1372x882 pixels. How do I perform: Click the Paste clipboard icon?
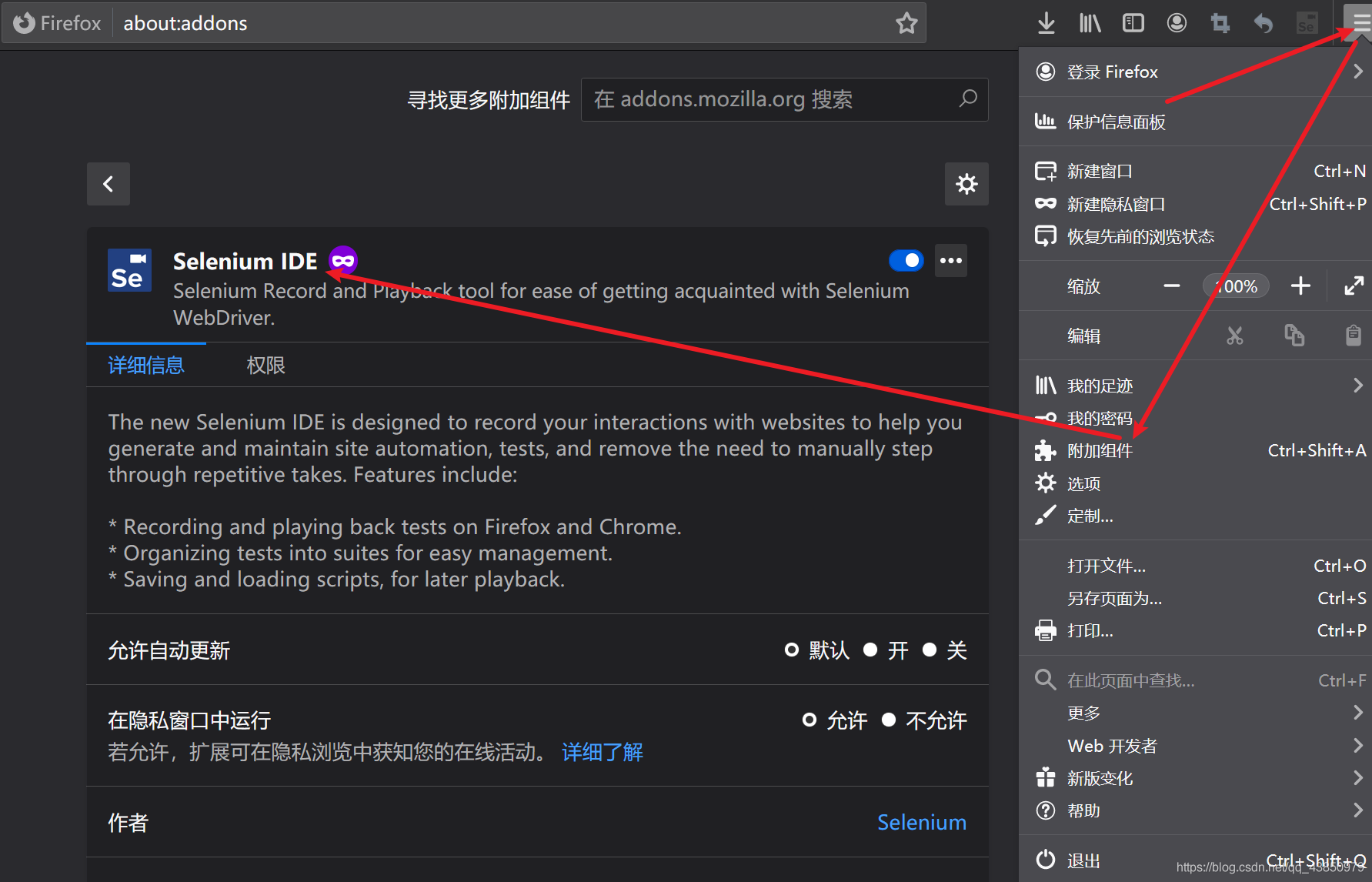point(1353,336)
